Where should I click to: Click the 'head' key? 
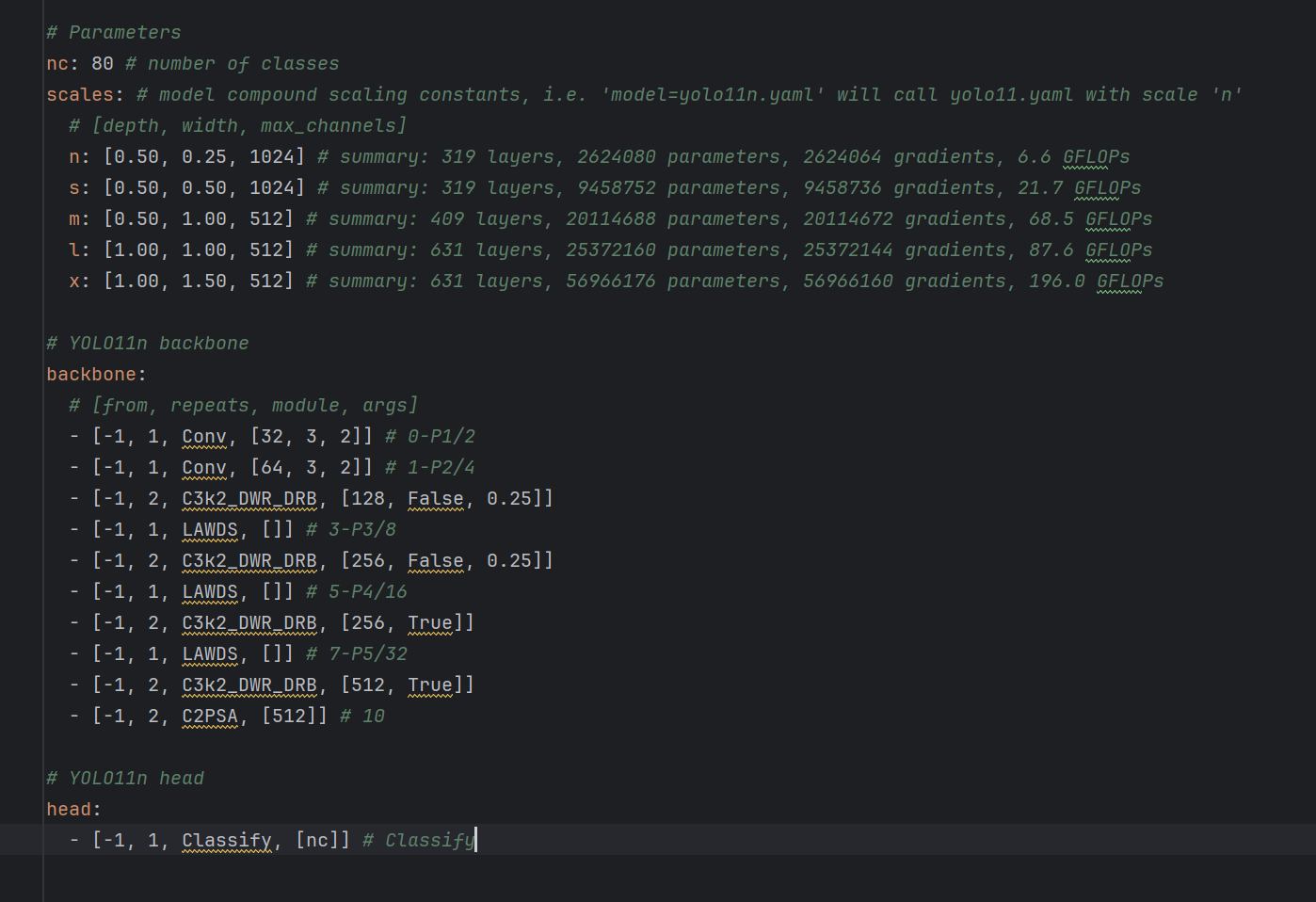point(69,809)
